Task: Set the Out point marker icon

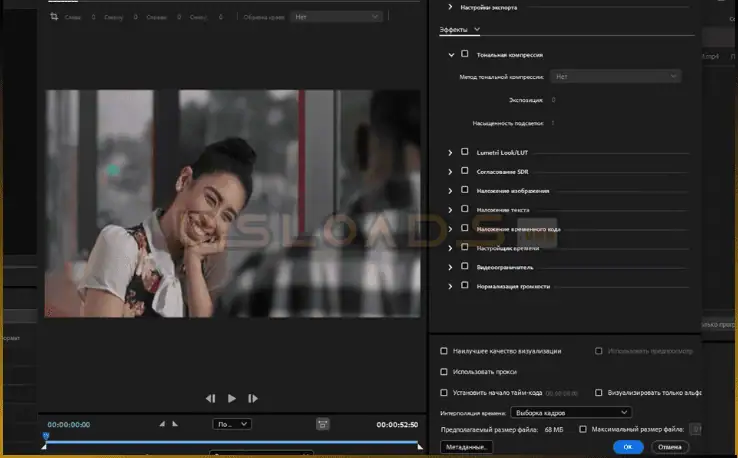Action: point(175,424)
